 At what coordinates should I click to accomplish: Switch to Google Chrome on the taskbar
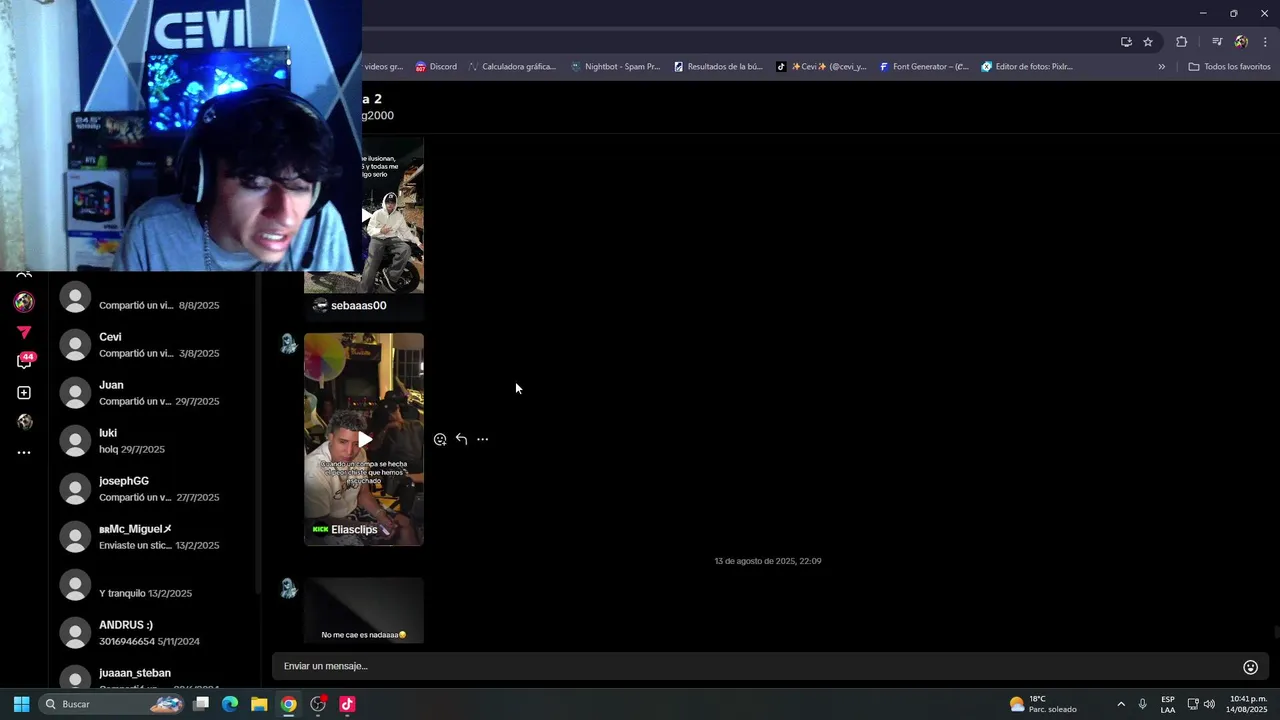288,704
